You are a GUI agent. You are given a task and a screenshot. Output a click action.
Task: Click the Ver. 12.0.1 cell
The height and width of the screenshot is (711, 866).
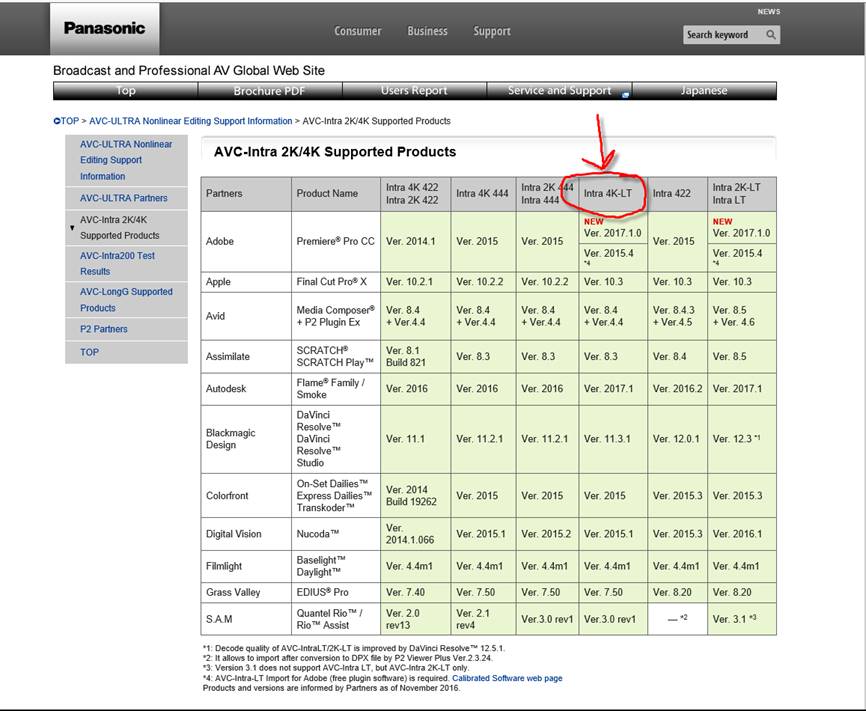(x=677, y=439)
